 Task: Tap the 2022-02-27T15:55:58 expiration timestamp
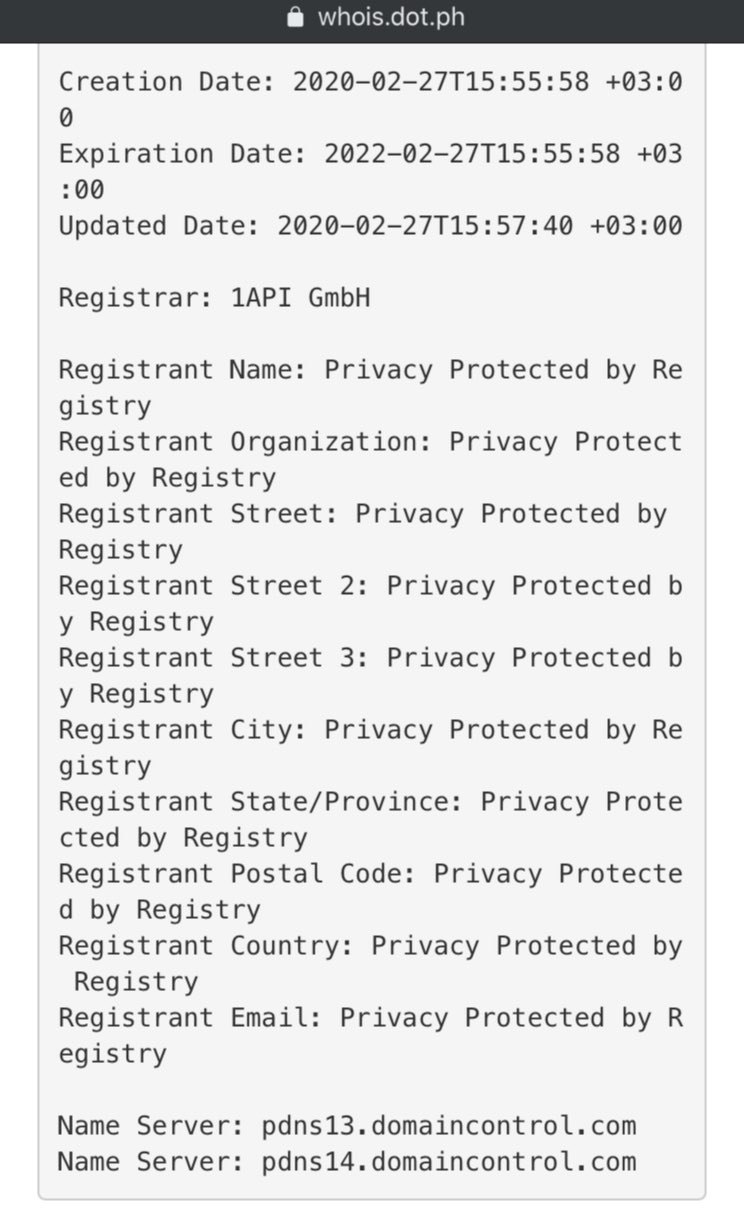[472, 154]
